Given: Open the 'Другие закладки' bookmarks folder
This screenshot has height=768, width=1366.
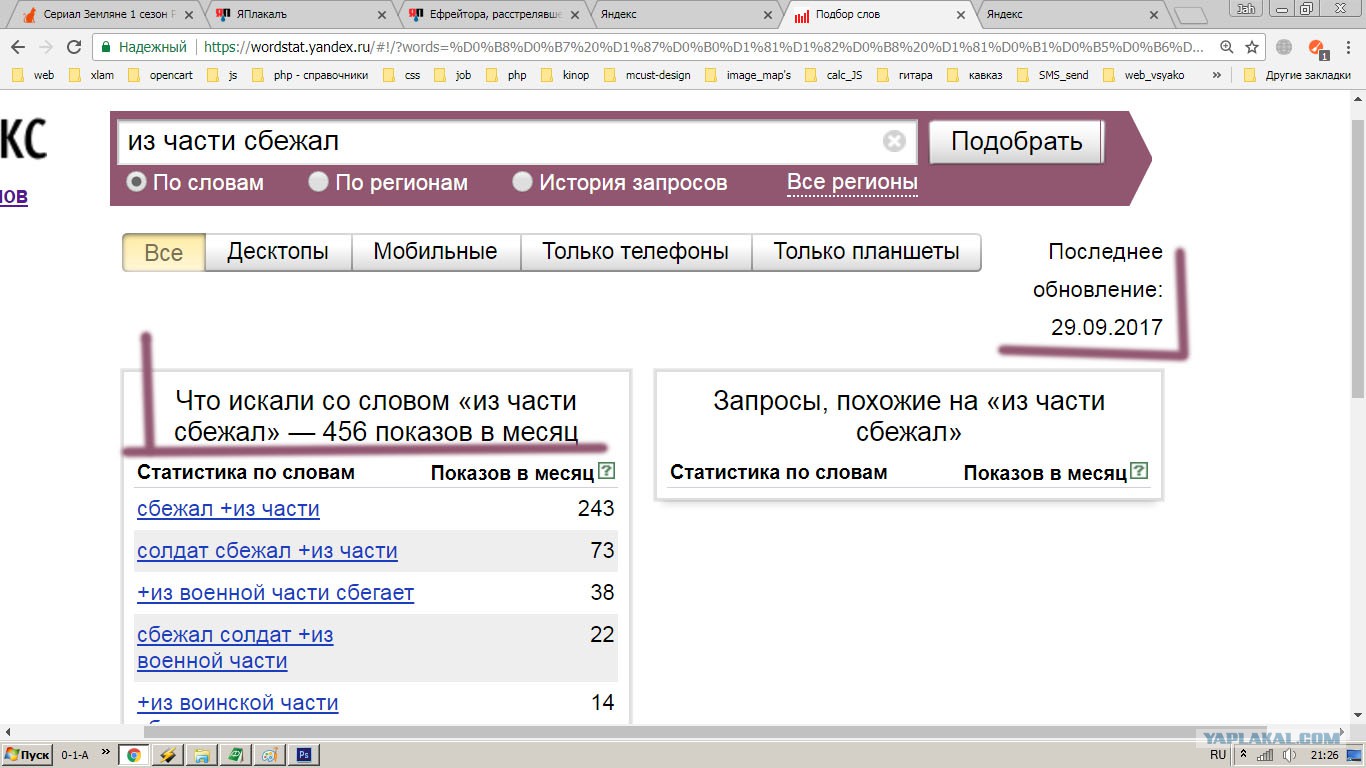Looking at the screenshot, I should (x=1297, y=75).
